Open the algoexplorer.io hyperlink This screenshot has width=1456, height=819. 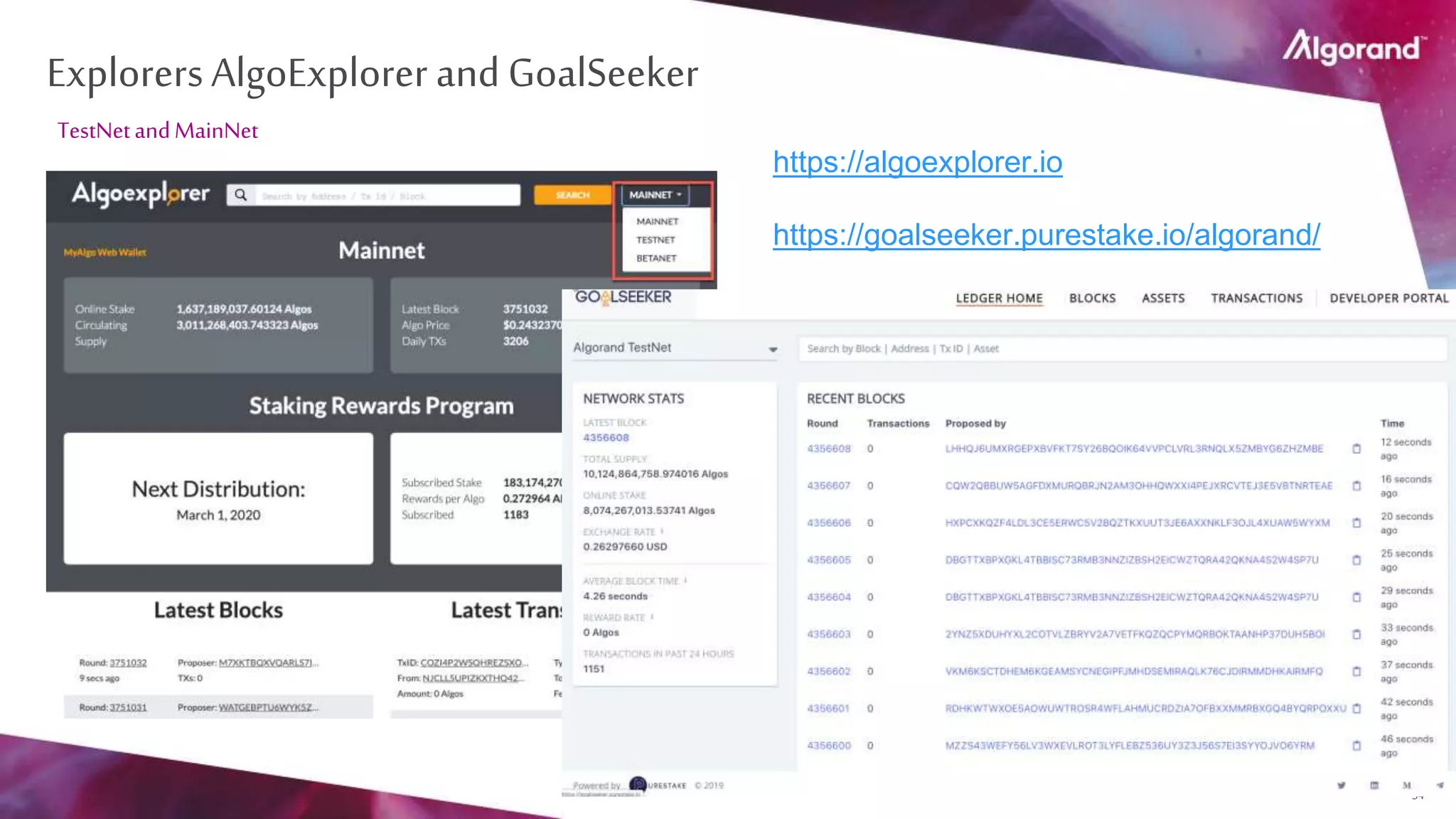click(917, 162)
